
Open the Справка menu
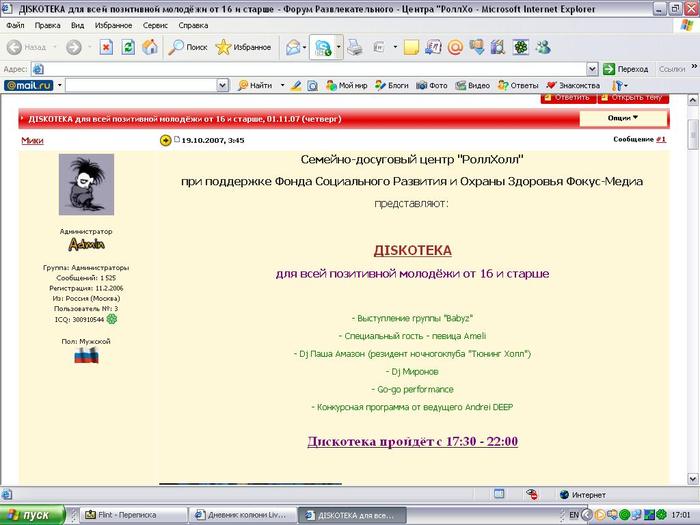tap(193, 25)
